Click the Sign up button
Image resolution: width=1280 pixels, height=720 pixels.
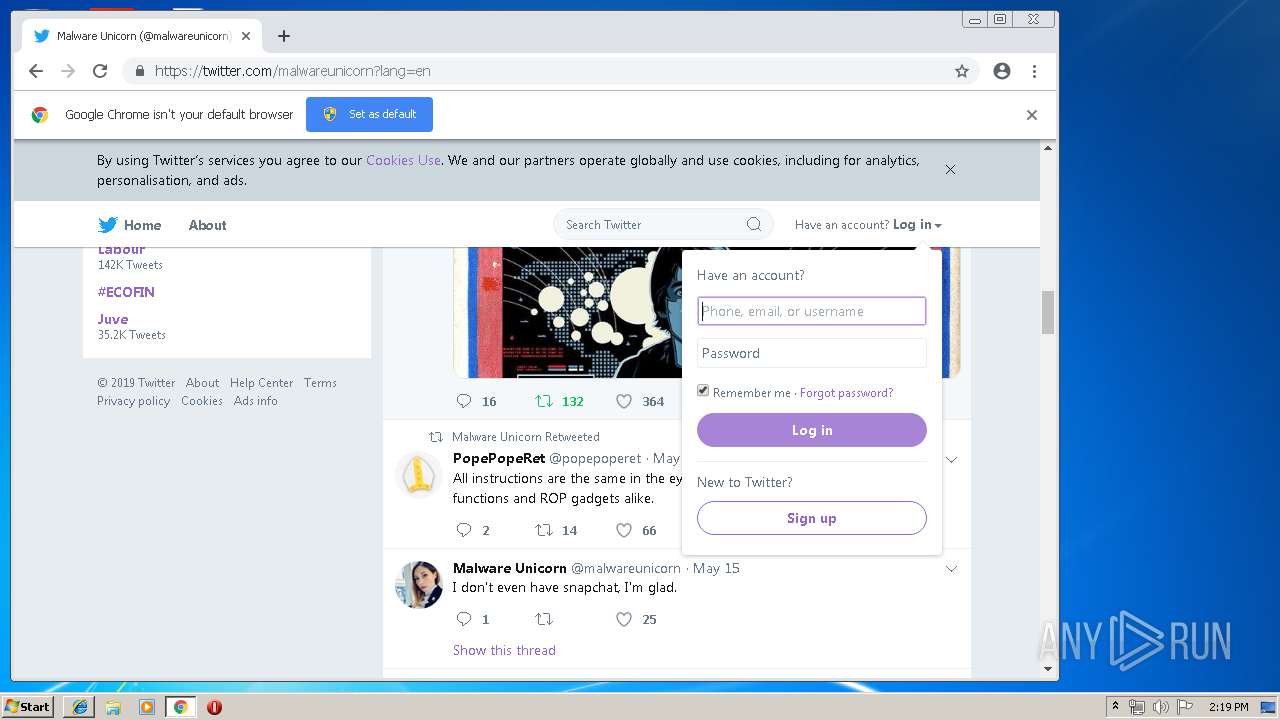(812, 518)
